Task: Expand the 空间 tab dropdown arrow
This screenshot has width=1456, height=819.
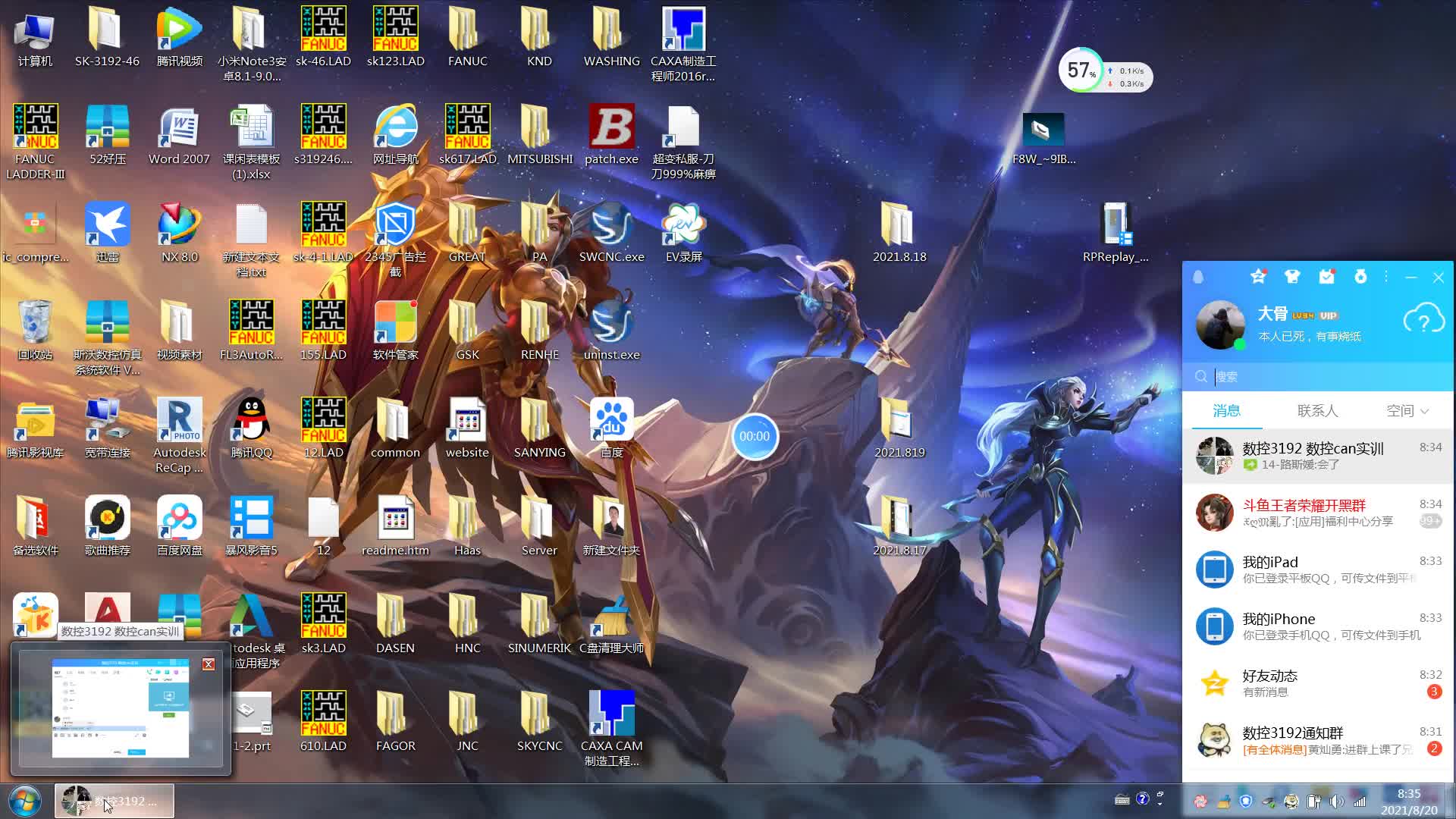Action: (x=1424, y=411)
